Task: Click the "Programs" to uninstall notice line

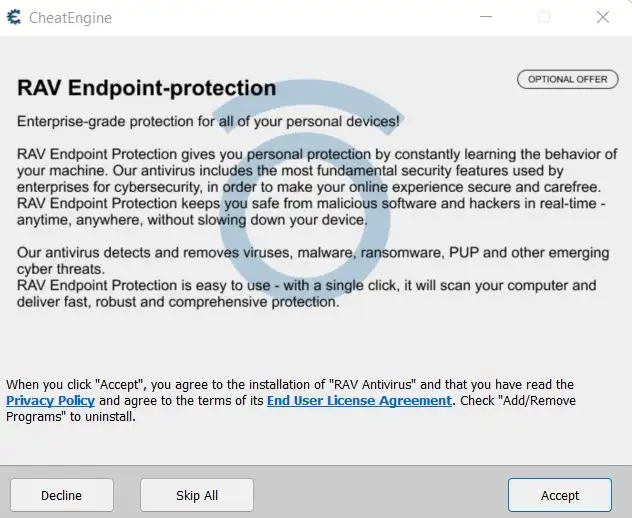Action: point(71,417)
